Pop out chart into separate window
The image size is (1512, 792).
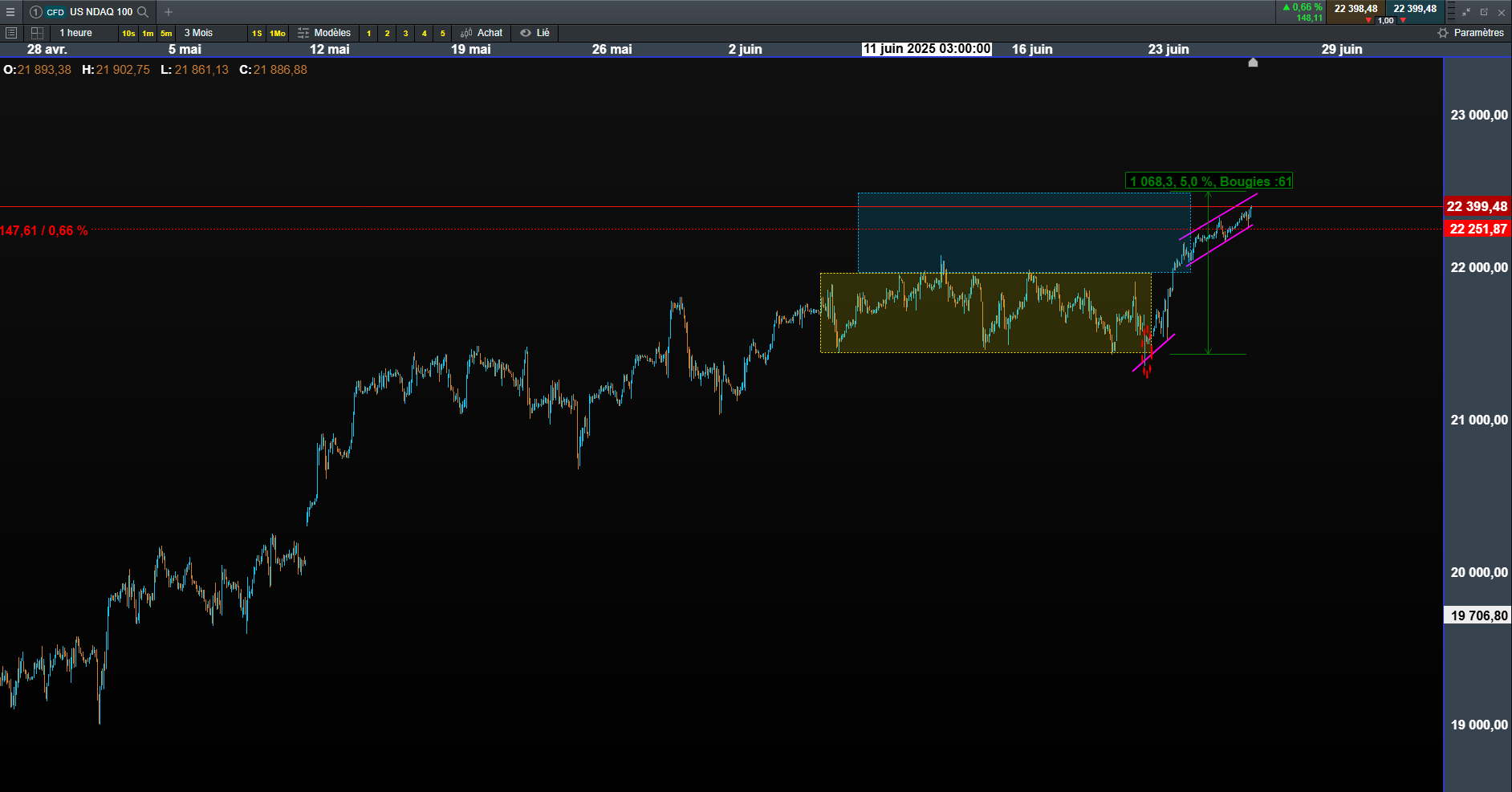1484,12
